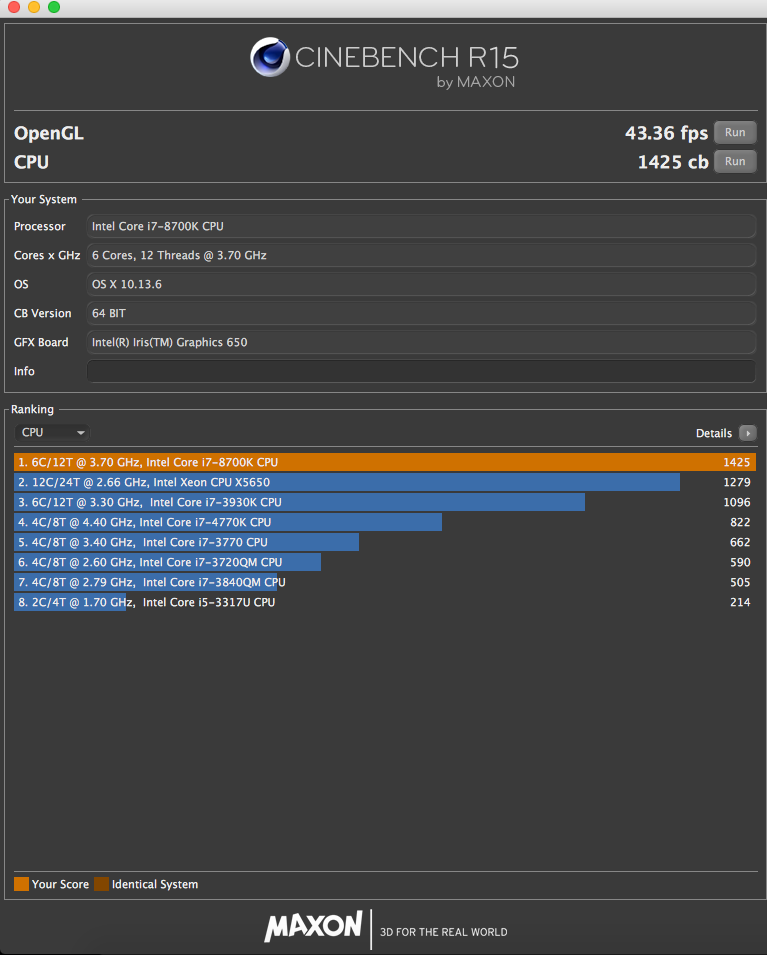Run the CPU benchmark
The height and width of the screenshot is (955, 767).
coord(734,161)
